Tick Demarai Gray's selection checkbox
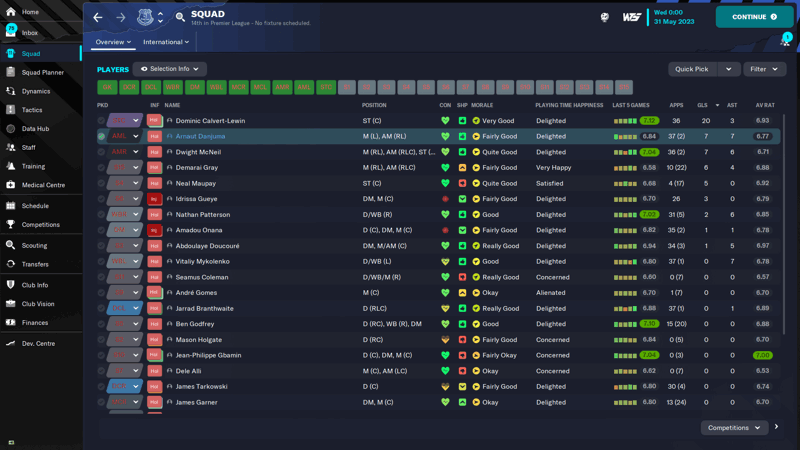The height and width of the screenshot is (450, 800). pyautogui.click(x=101, y=167)
